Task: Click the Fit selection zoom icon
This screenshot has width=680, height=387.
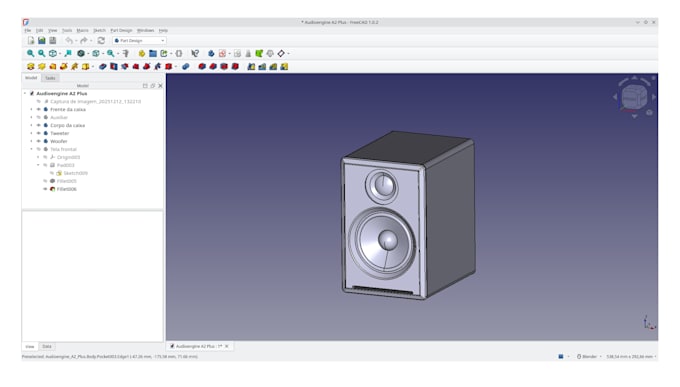Action: [41, 53]
